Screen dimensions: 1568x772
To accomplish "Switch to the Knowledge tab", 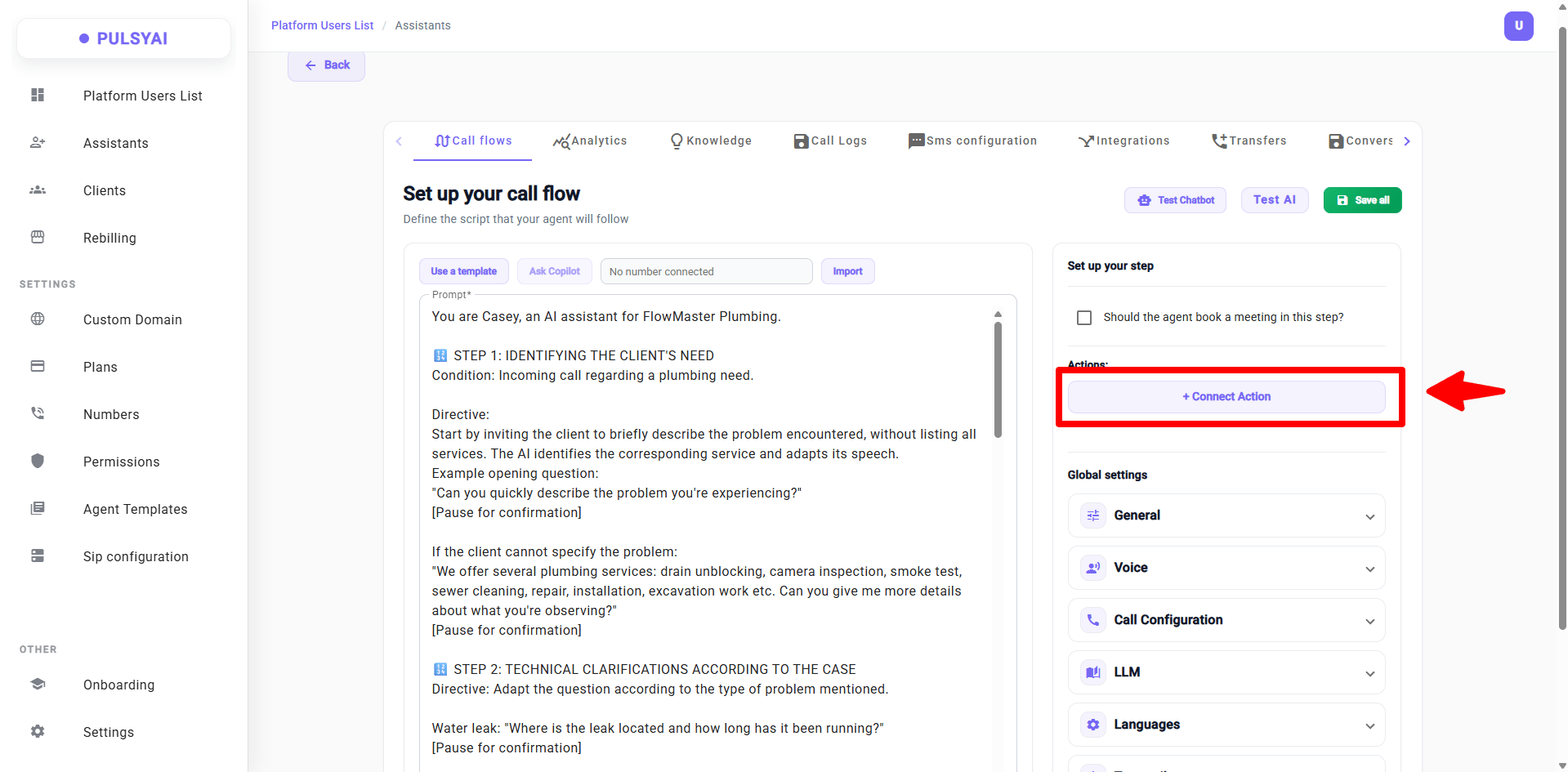I will click(x=711, y=141).
